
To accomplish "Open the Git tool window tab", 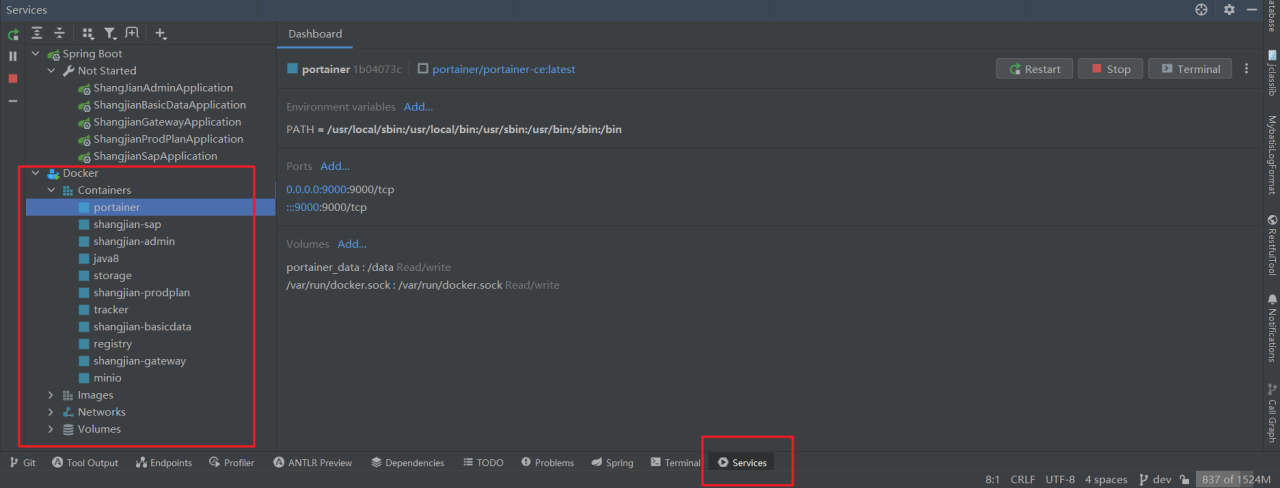I will tap(23, 463).
